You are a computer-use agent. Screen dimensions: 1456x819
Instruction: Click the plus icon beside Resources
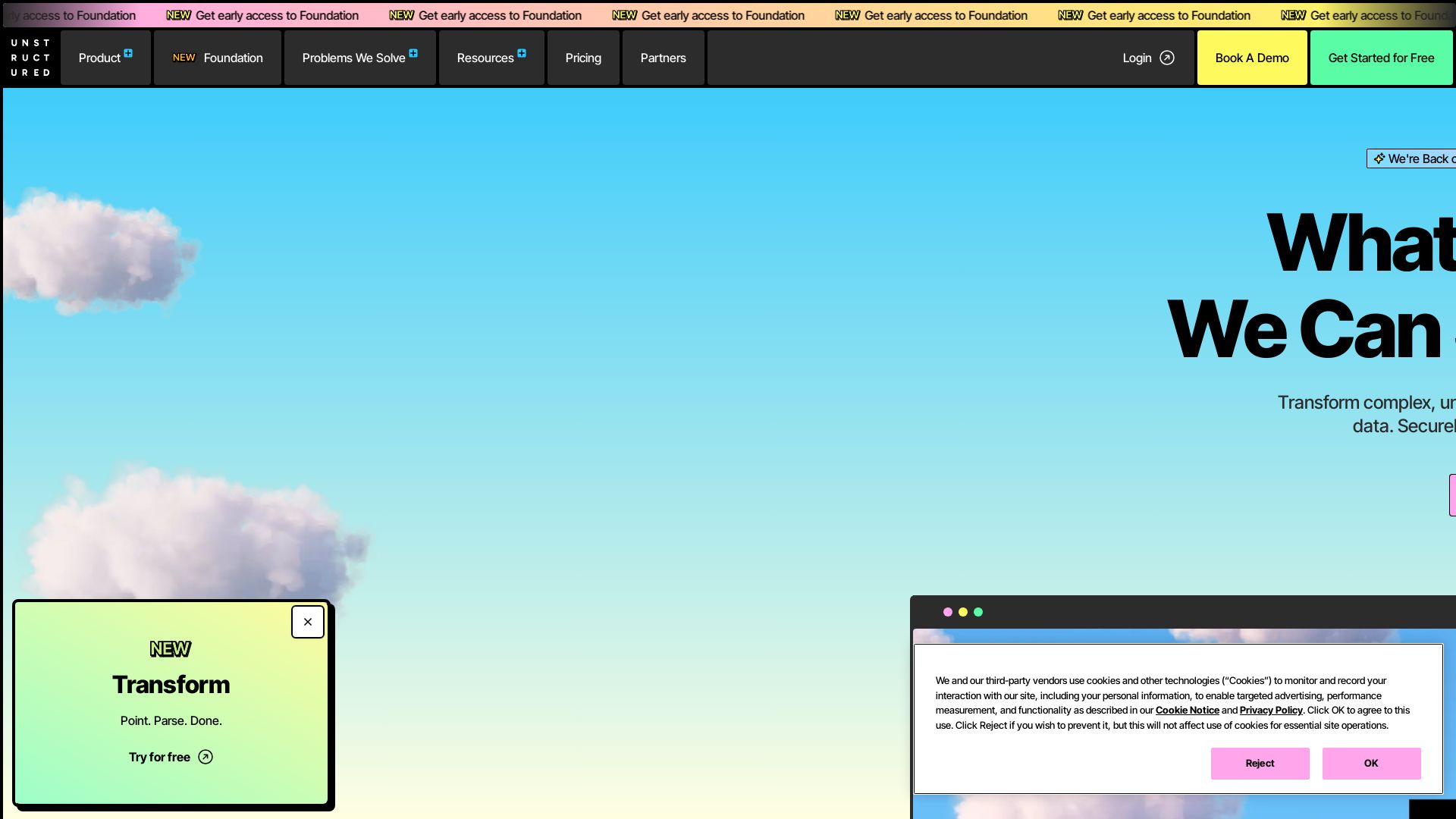point(522,53)
